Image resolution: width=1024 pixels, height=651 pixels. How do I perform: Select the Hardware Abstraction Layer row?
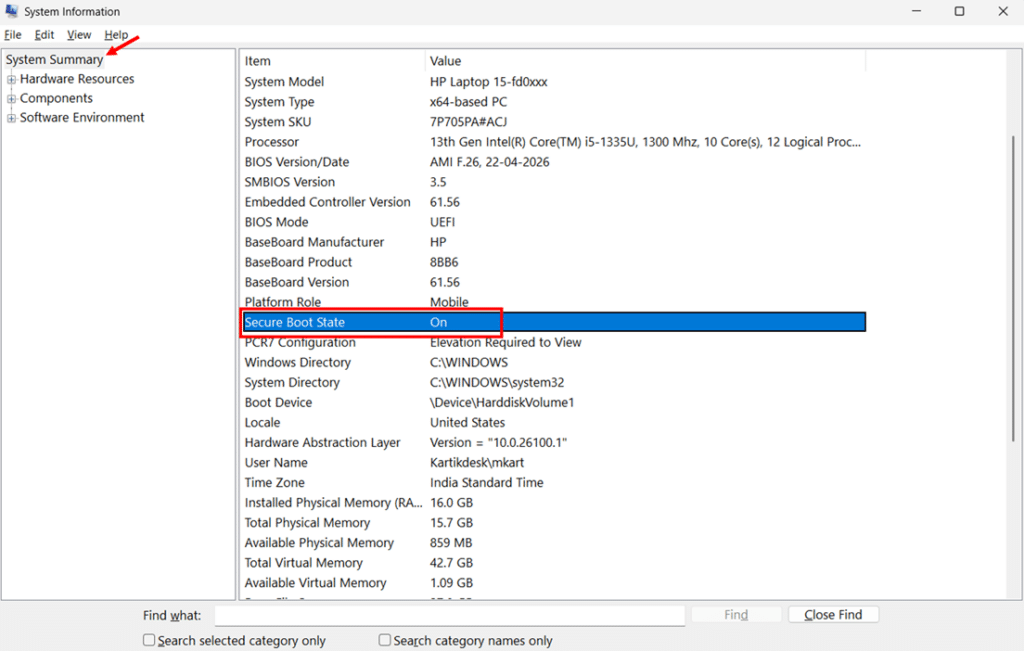553,443
